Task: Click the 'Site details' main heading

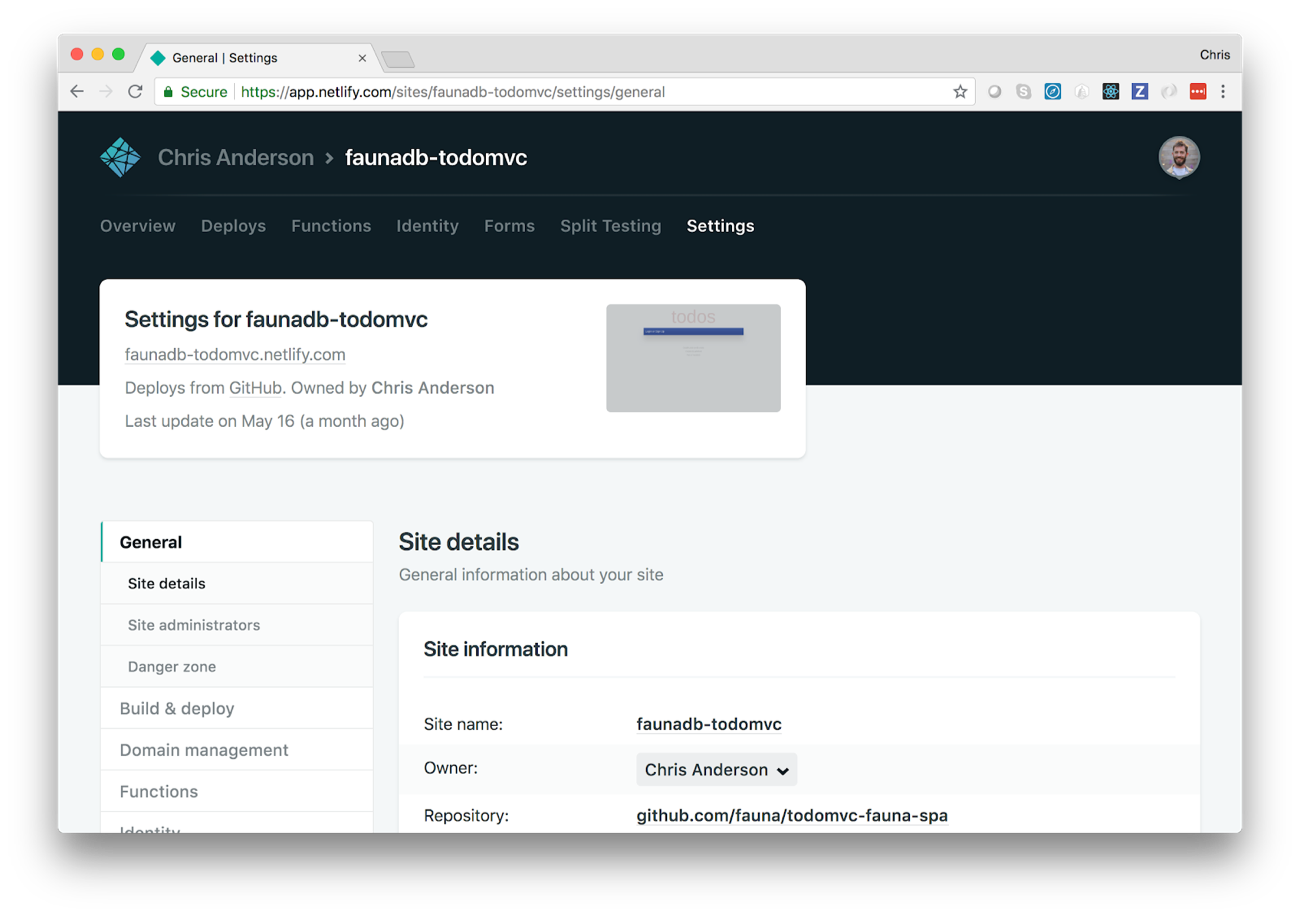Action: click(459, 542)
